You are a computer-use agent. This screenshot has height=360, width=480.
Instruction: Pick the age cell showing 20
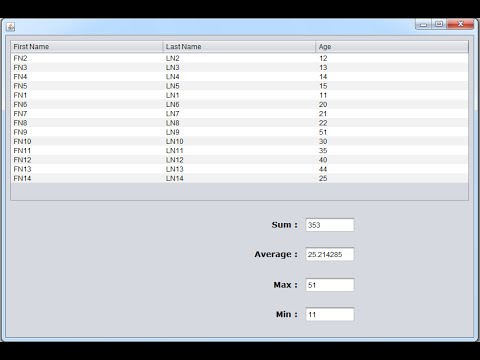392,105
